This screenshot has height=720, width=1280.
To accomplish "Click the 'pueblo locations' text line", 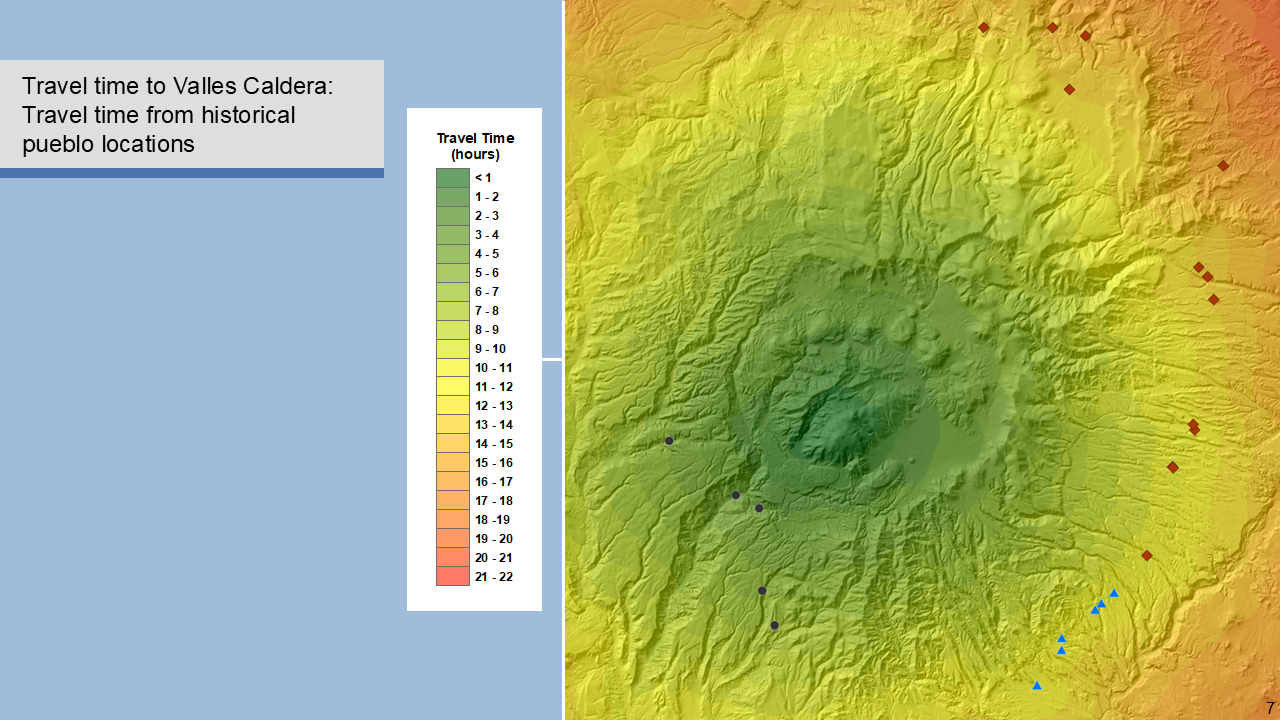I will click(108, 144).
